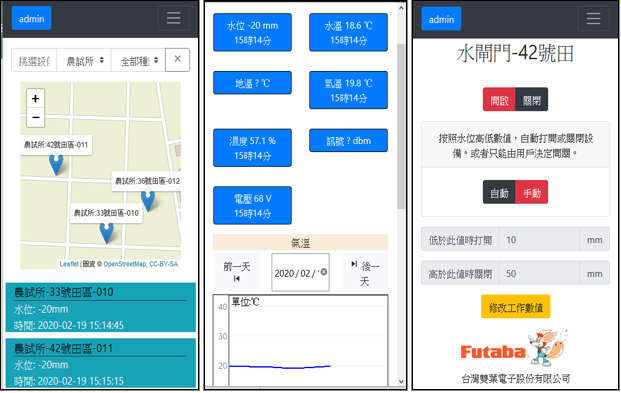Click the 挑選設備 filter input field
621x393 pixels.
tap(34, 60)
